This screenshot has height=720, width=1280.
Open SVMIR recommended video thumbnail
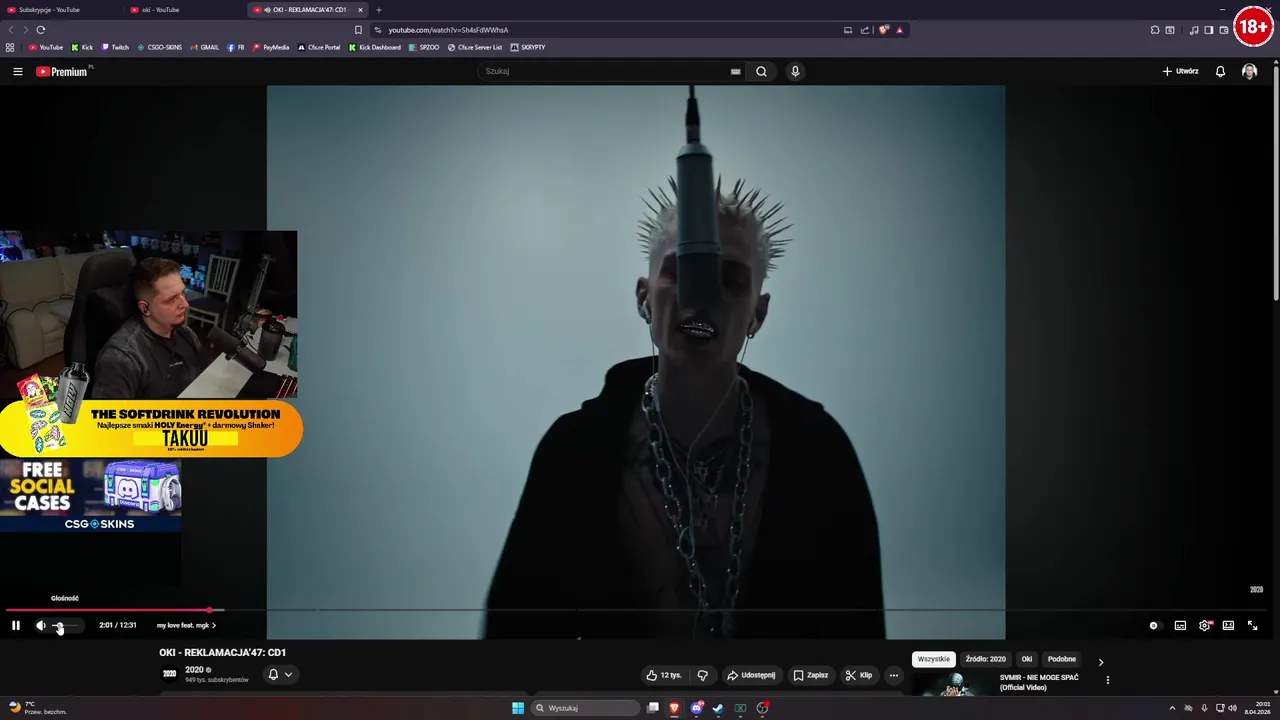(954, 684)
